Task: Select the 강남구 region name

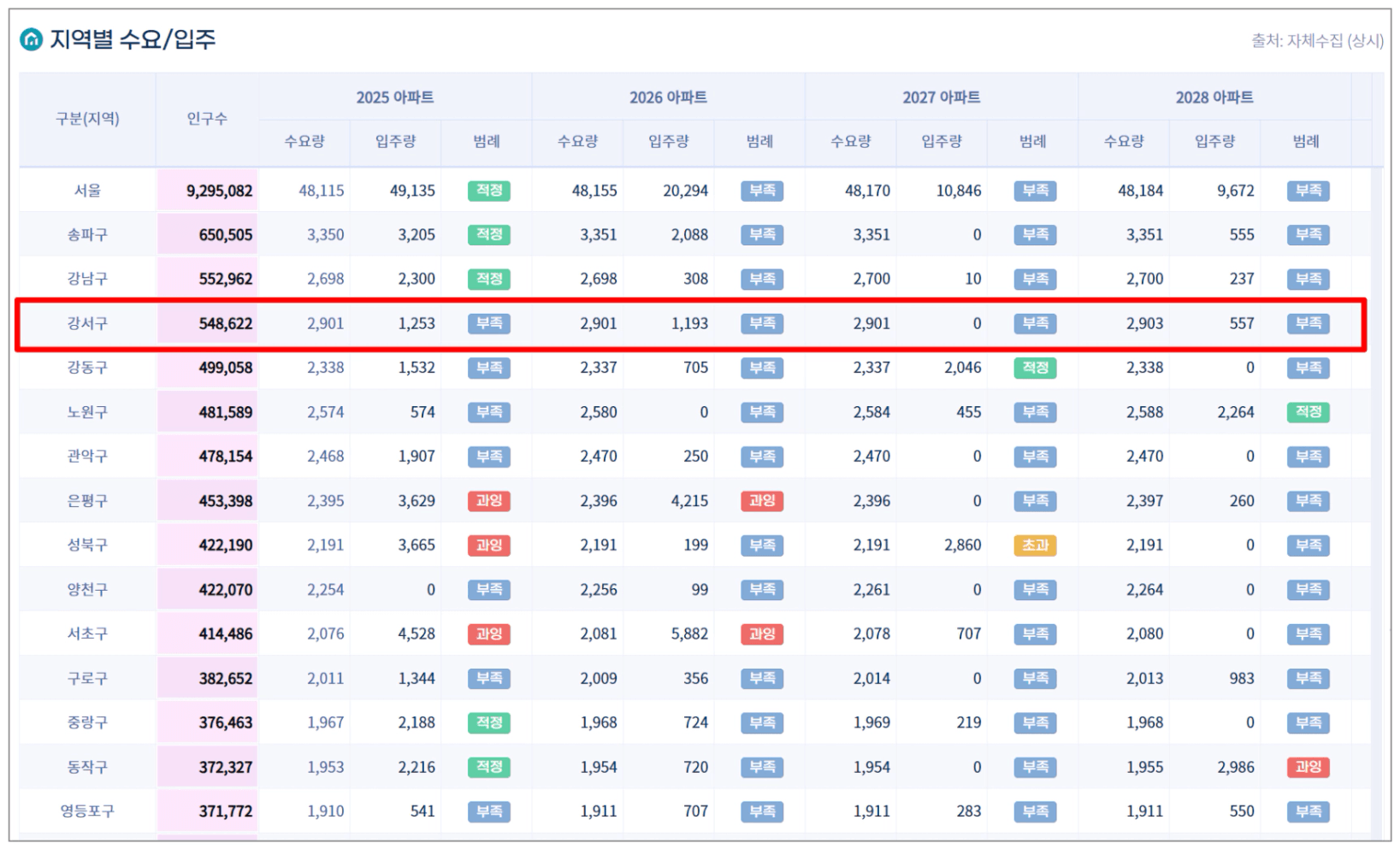Action: point(87,279)
